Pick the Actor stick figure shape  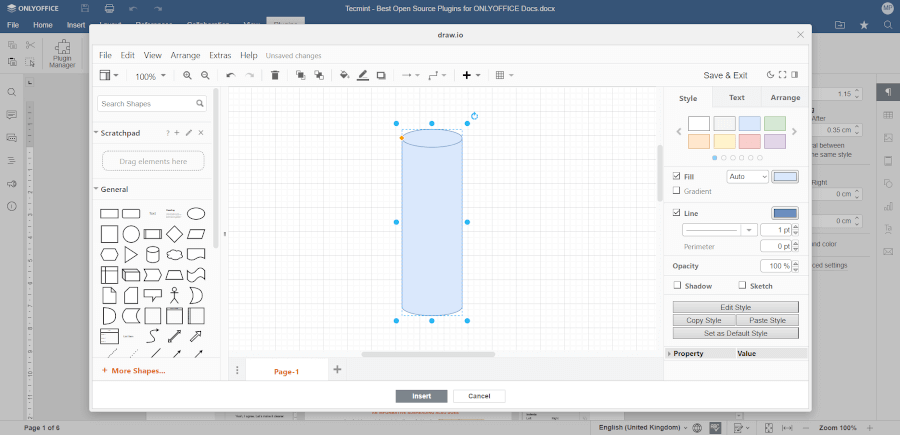pyautogui.click(x=174, y=295)
